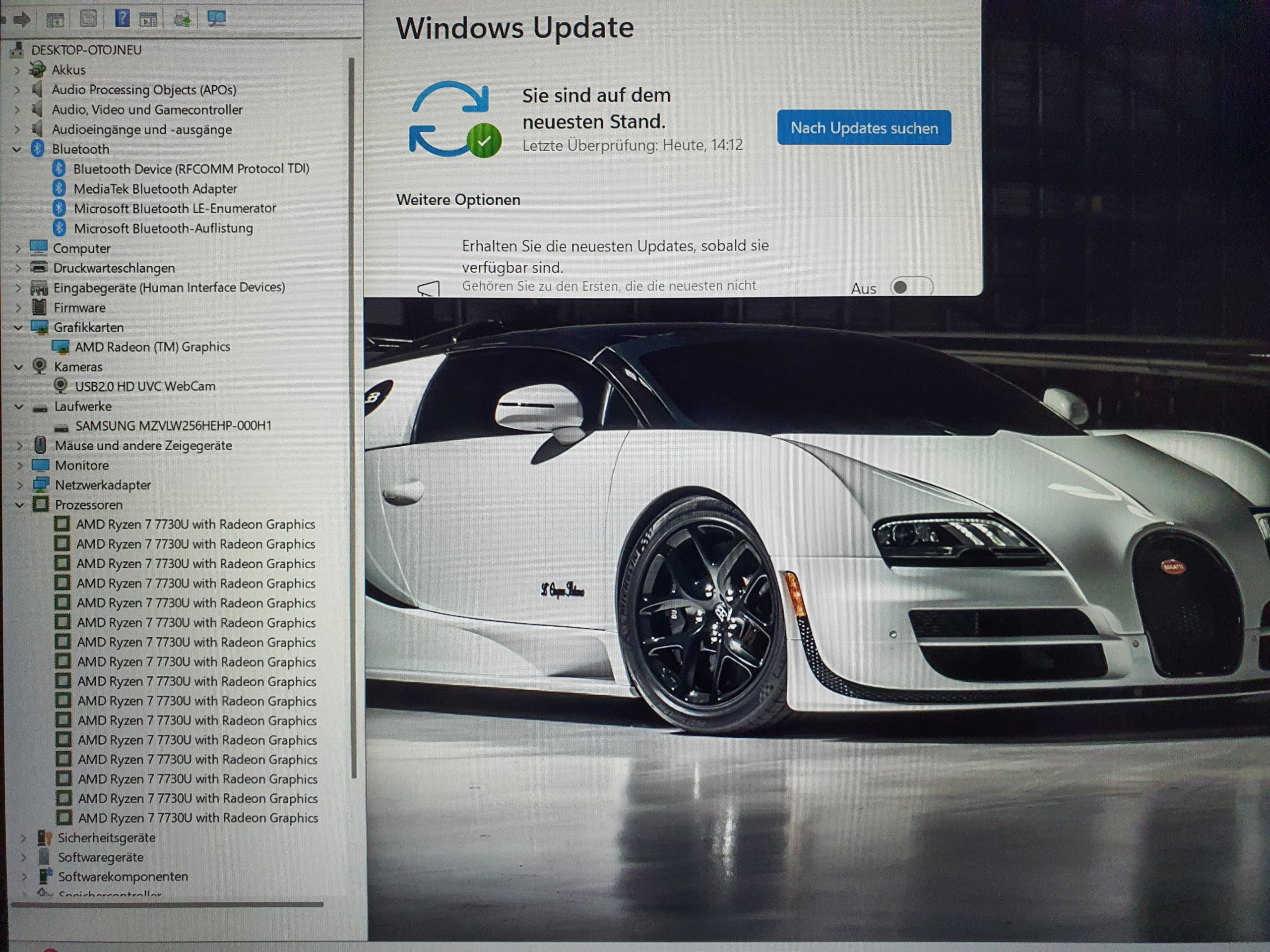Click the horizontal scrollbar below device tree
This screenshot has height=952, width=1270.
tap(167, 905)
